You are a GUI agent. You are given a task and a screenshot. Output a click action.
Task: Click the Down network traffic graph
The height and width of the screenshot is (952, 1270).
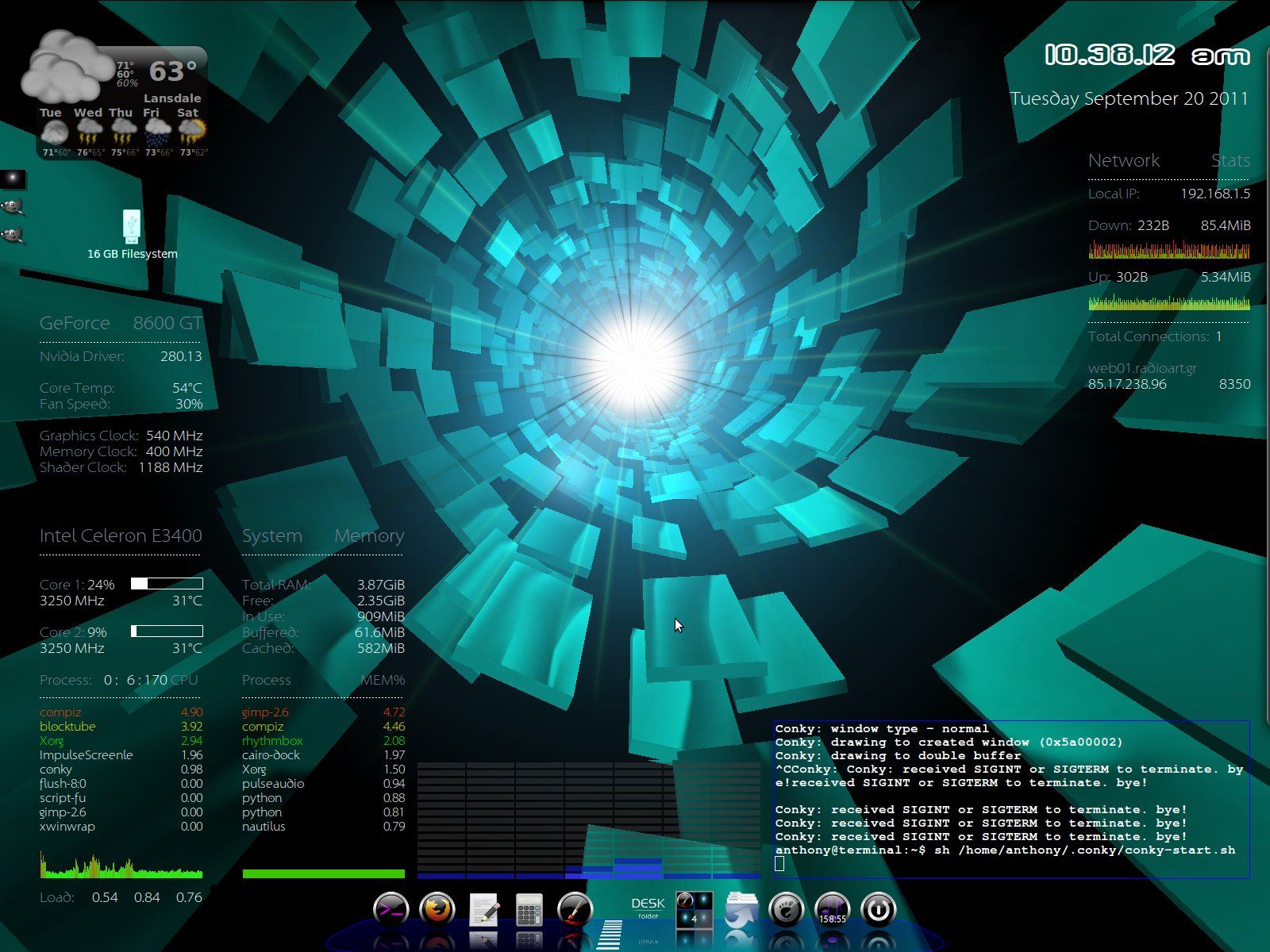point(1169,250)
